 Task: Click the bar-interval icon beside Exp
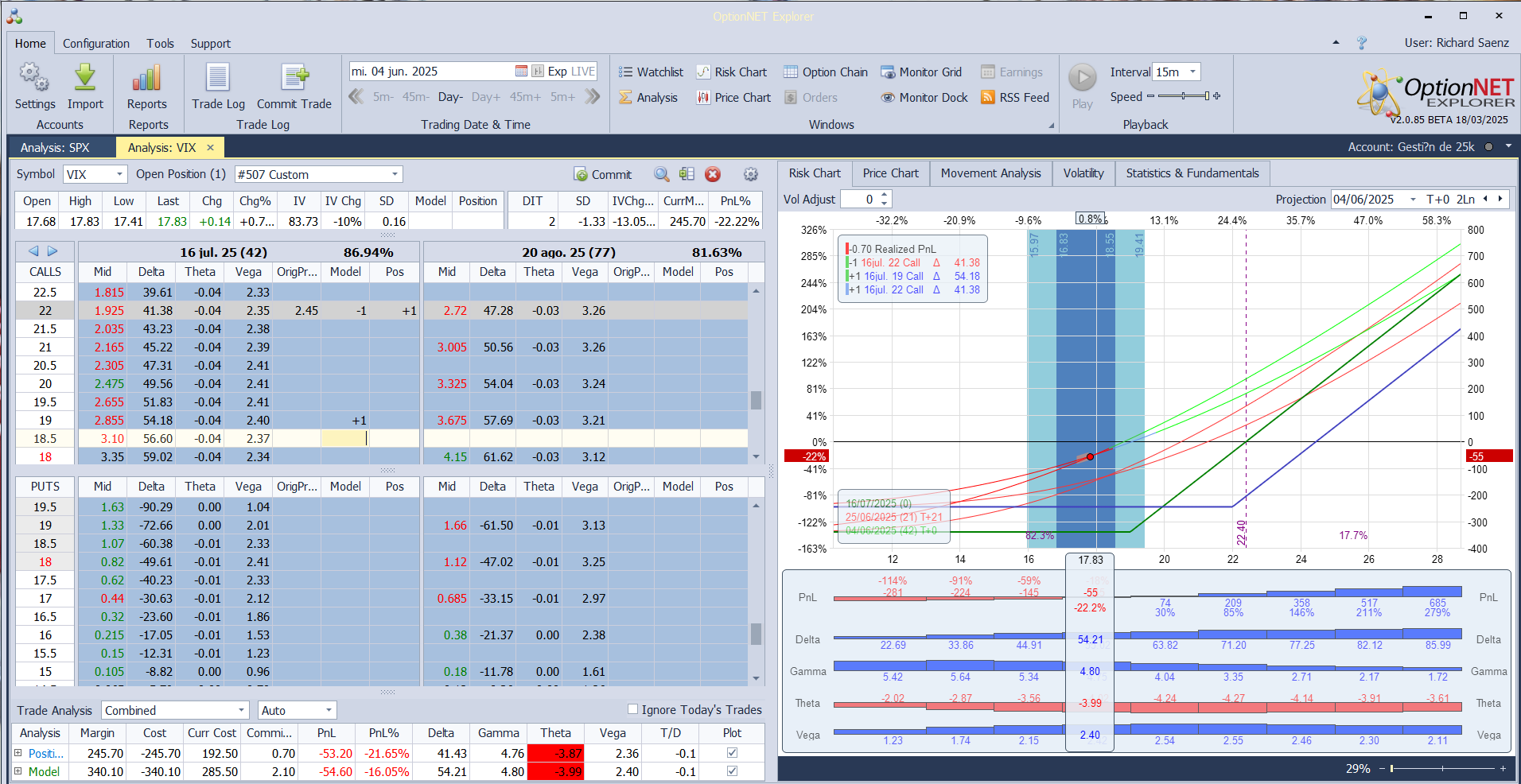(538, 71)
